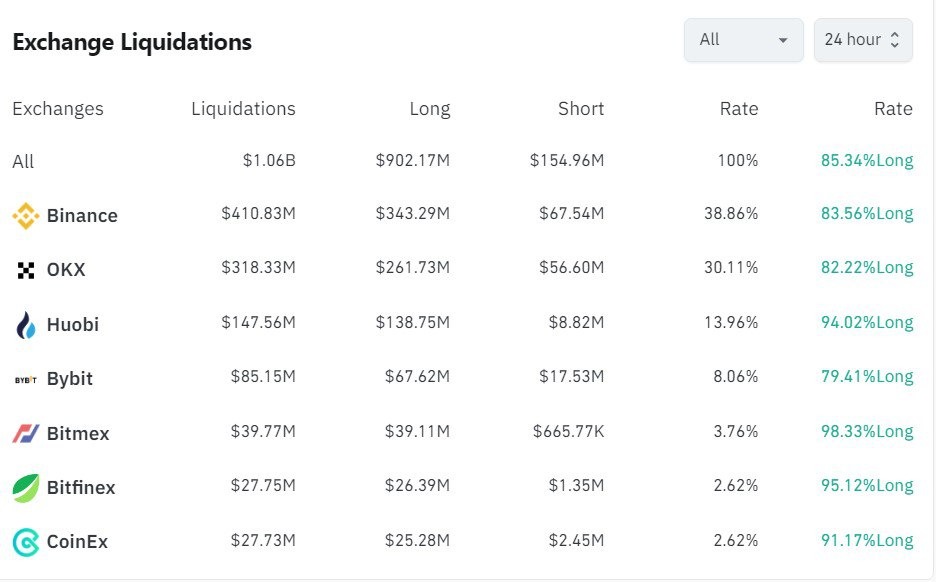This screenshot has height=582, width=936.
Task: Open the Binance exchange name link
Action: tap(82, 216)
